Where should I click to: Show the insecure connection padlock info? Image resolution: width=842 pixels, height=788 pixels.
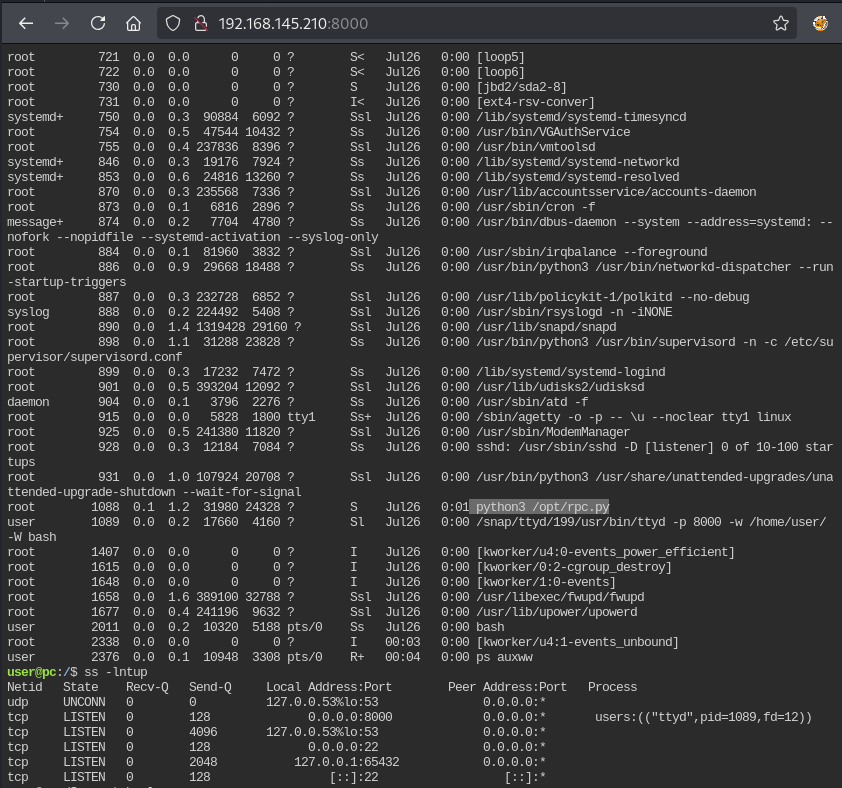(199, 23)
